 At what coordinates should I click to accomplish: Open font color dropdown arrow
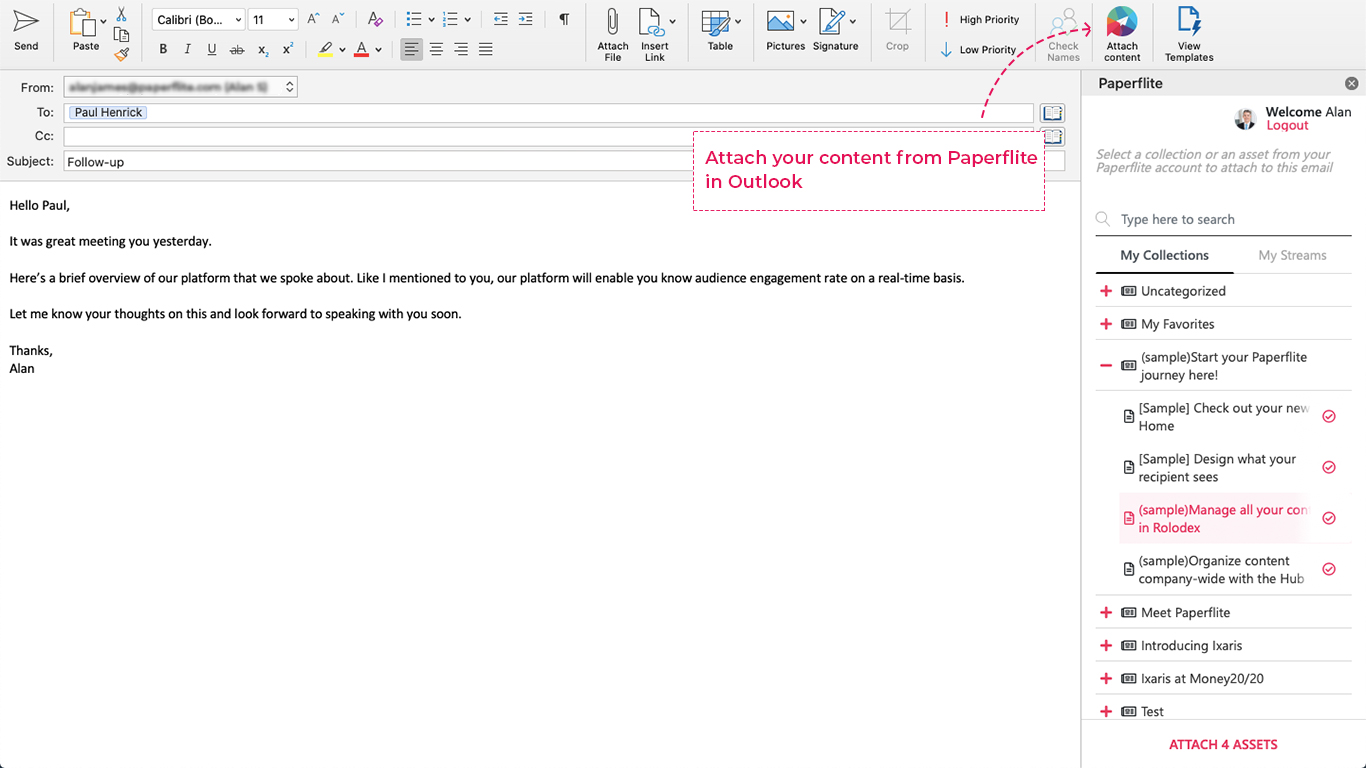[378, 50]
